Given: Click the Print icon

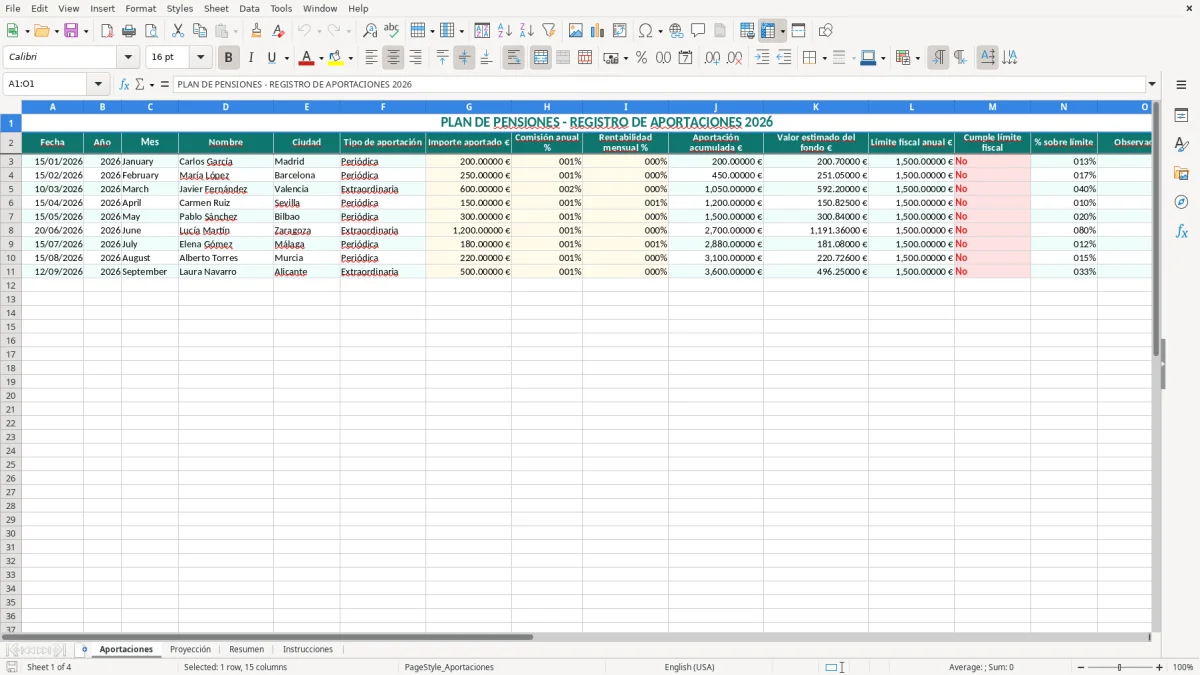Looking at the screenshot, I should (x=129, y=31).
